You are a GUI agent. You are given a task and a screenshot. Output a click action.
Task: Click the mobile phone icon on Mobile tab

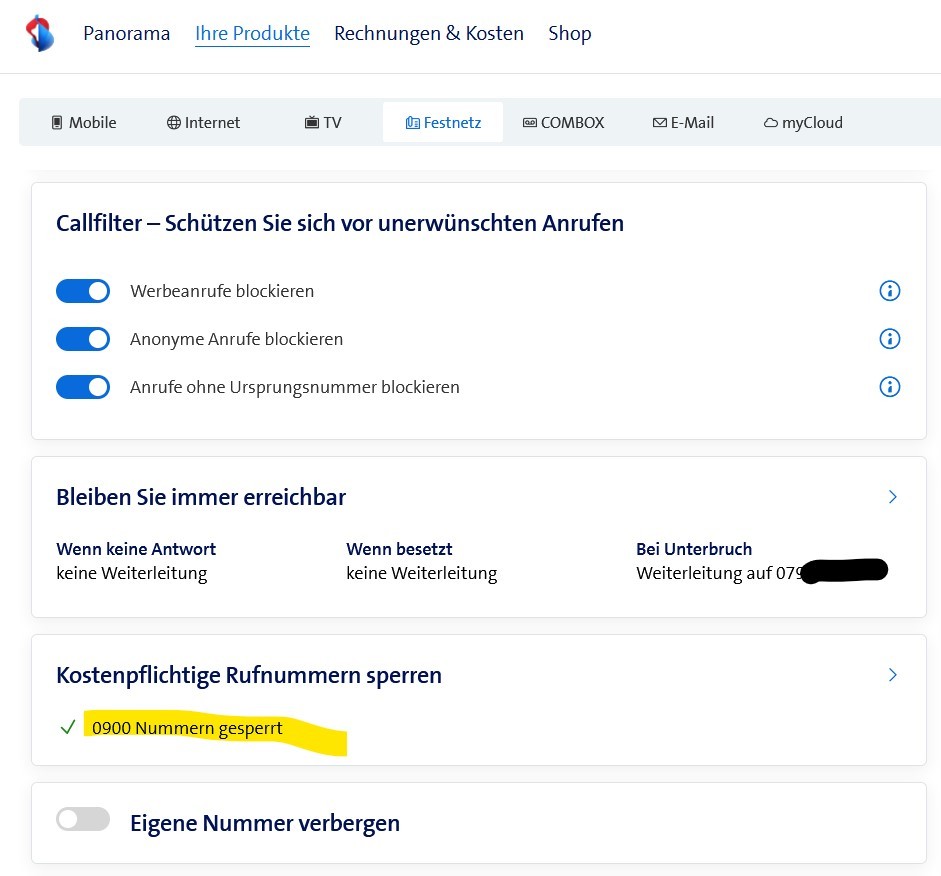click(x=57, y=122)
